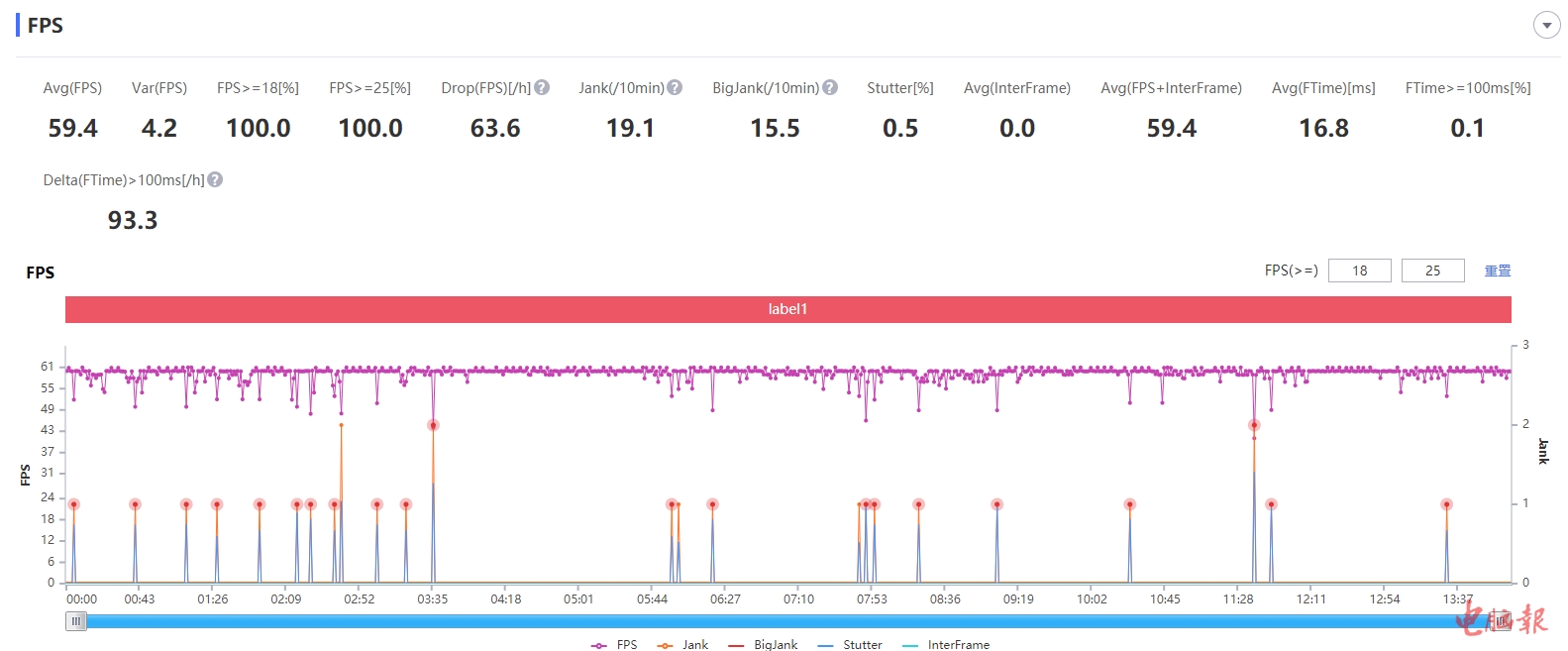Select the last jank marker near 13:37
The height and width of the screenshot is (651, 1568).
[x=1446, y=504]
